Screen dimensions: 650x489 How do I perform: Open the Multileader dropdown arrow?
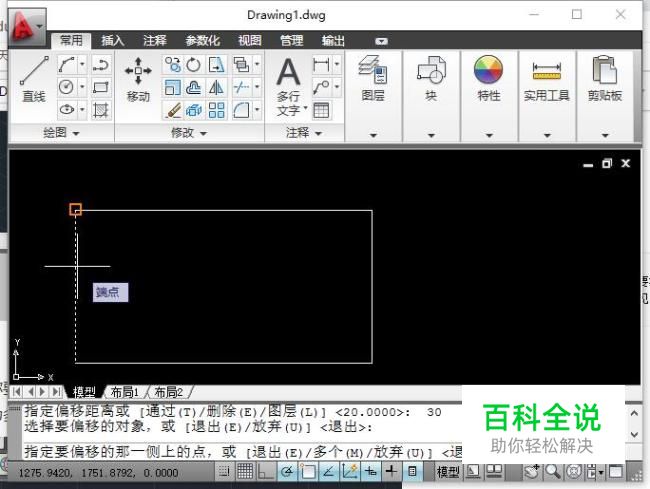tap(337, 87)
